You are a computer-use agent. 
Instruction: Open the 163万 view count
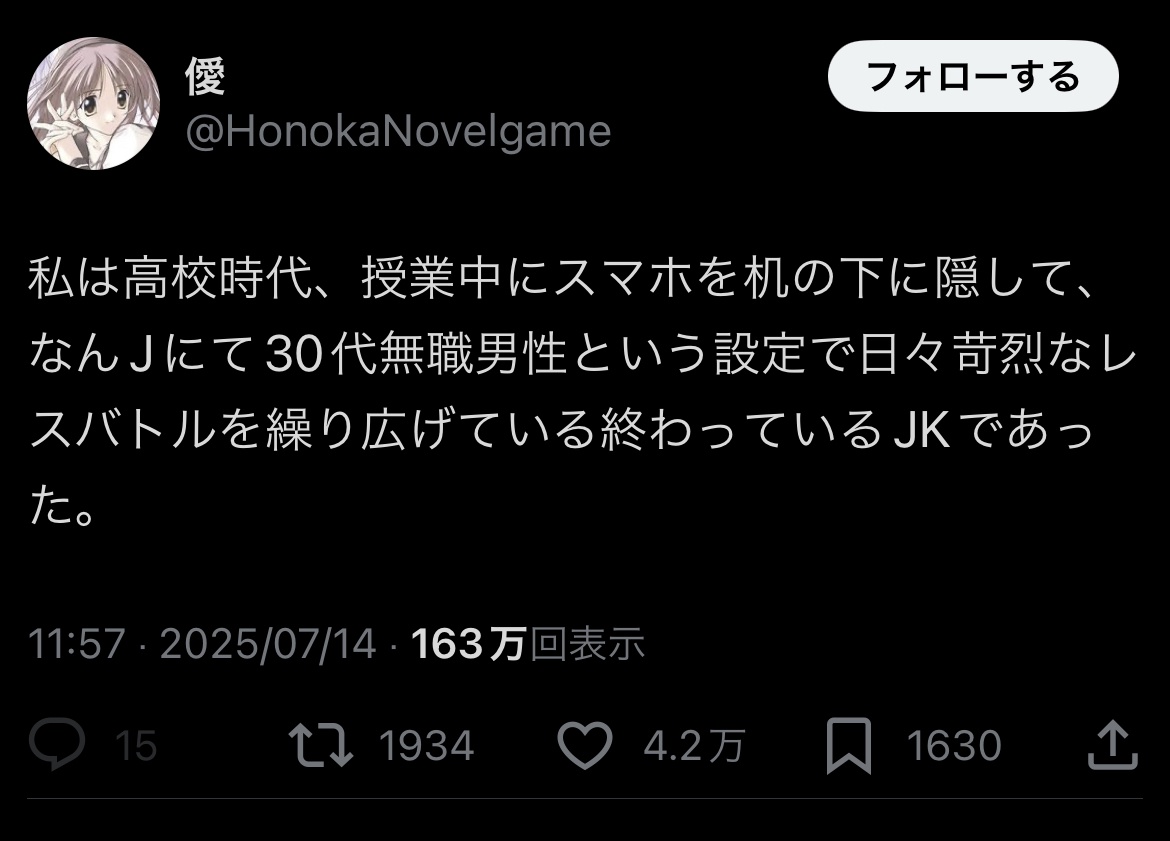click(469, 643)
